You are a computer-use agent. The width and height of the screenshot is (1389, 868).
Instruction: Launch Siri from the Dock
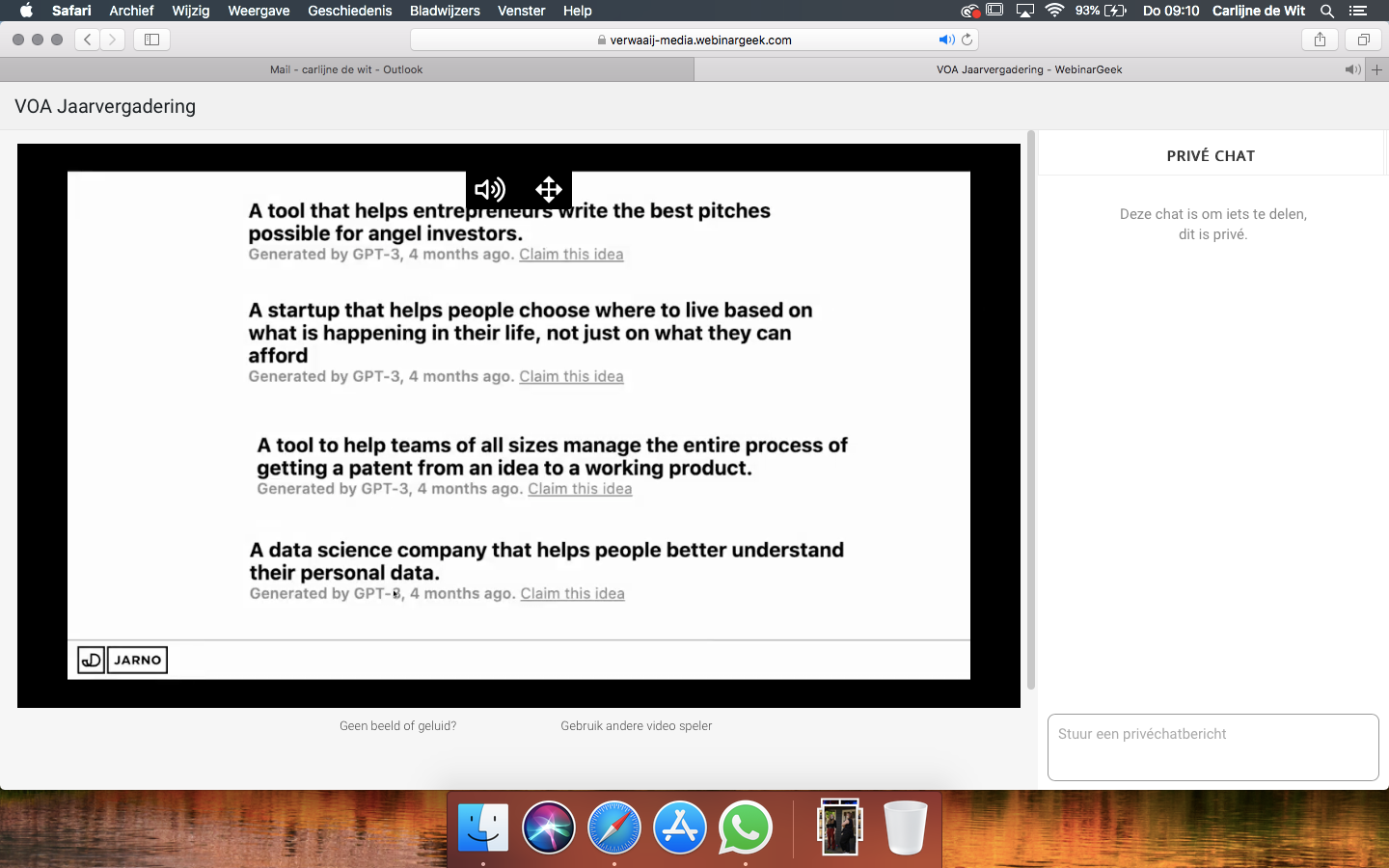(549, 827)
